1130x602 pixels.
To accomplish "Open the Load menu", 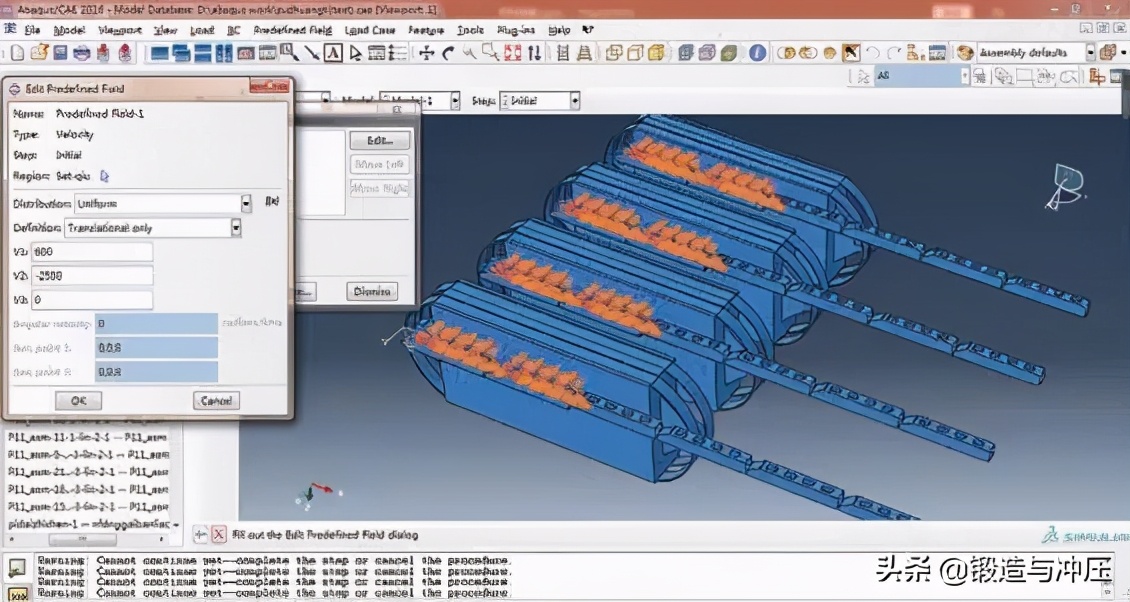I will tap(203, 30).
